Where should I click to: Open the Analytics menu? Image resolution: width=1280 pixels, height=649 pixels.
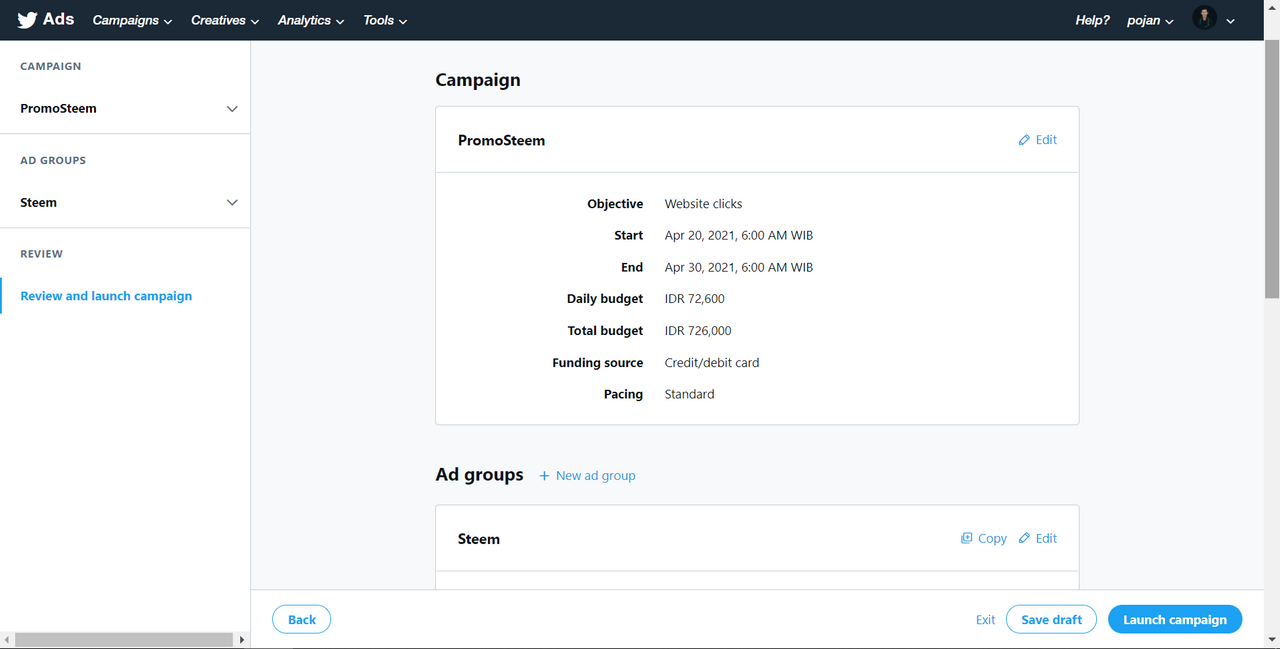(x=311, y=20)
